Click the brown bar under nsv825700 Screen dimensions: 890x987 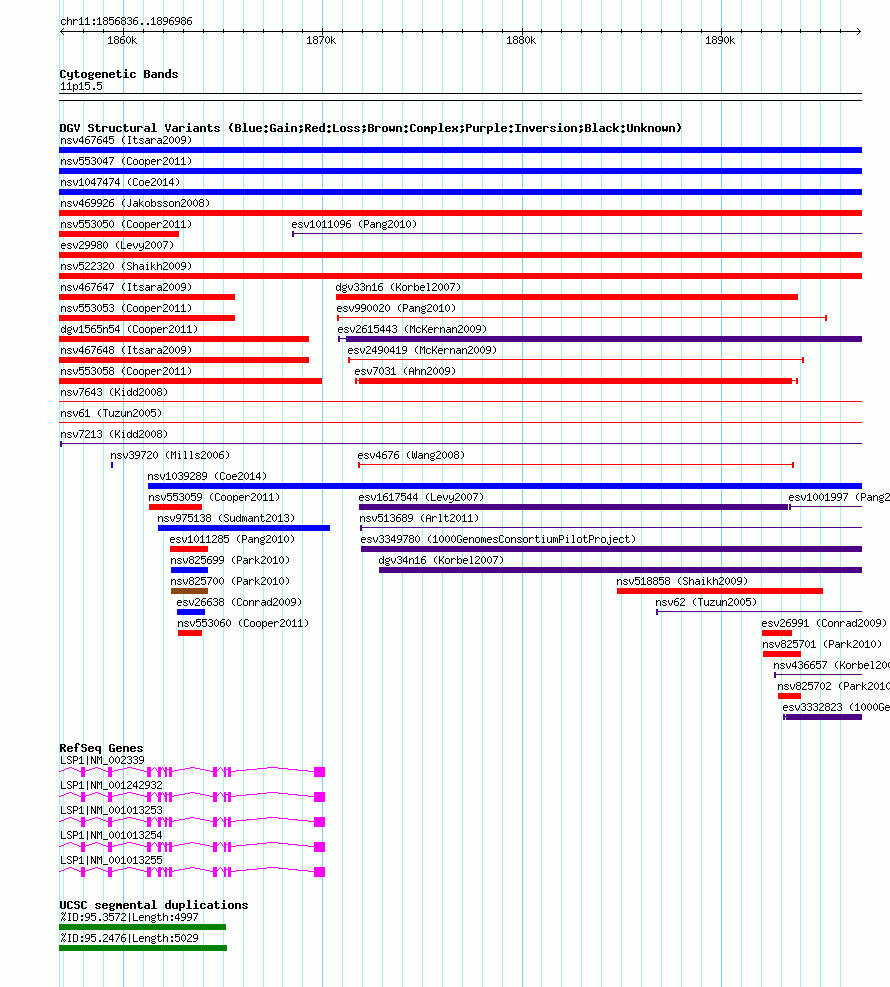(x=189, y=591)
